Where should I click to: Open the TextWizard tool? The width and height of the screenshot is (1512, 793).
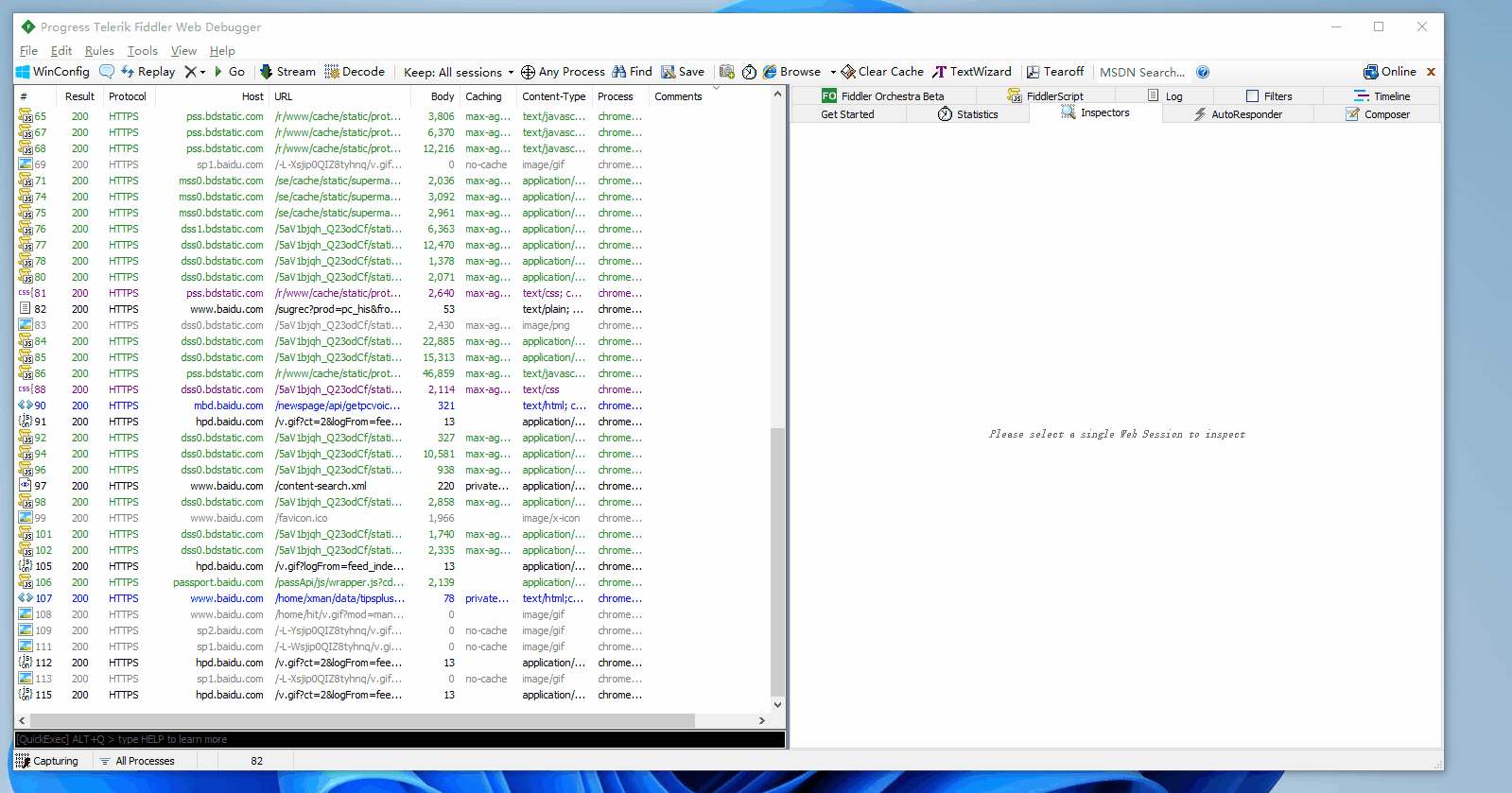pyautogui.click(x=972, y=72)
